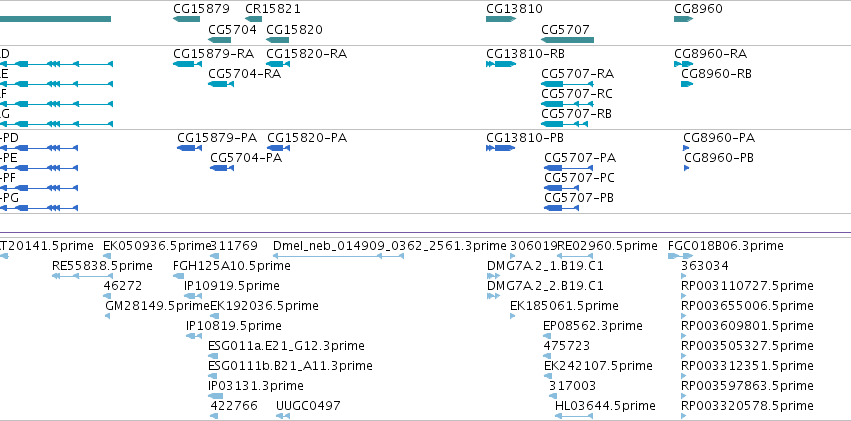Click the HL03644.5prime EST label
The image size is (851, 421).
(x=605, y=405)
